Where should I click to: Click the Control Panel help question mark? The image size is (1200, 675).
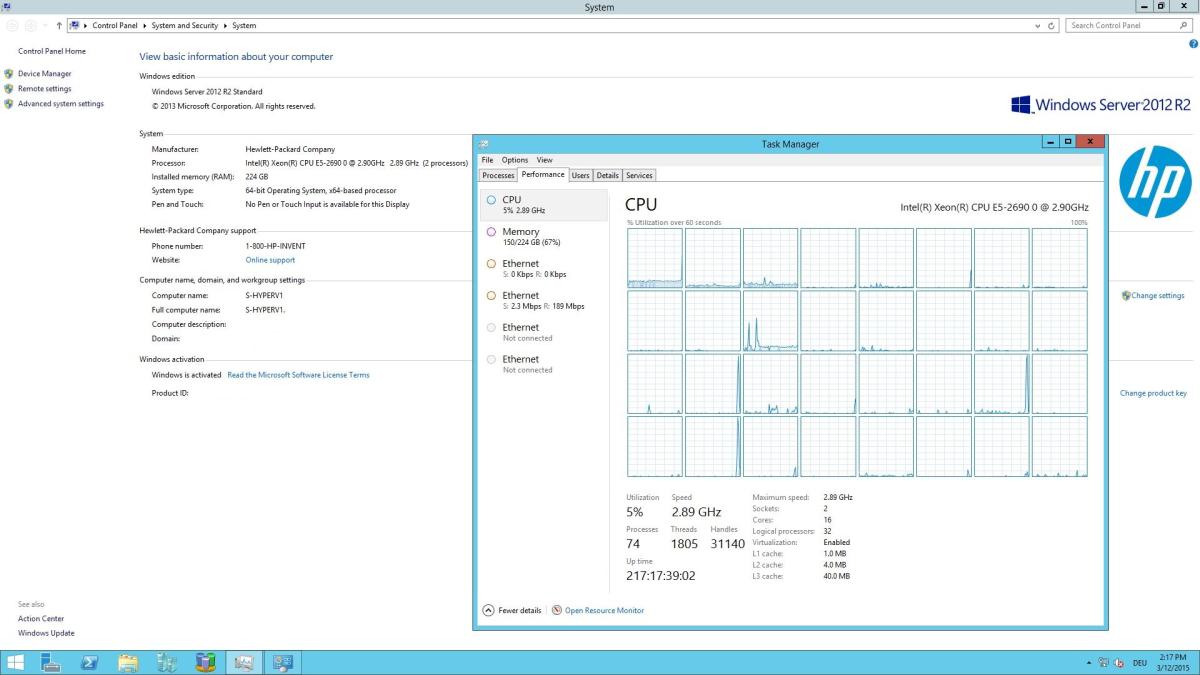(x=1192, y=44)
